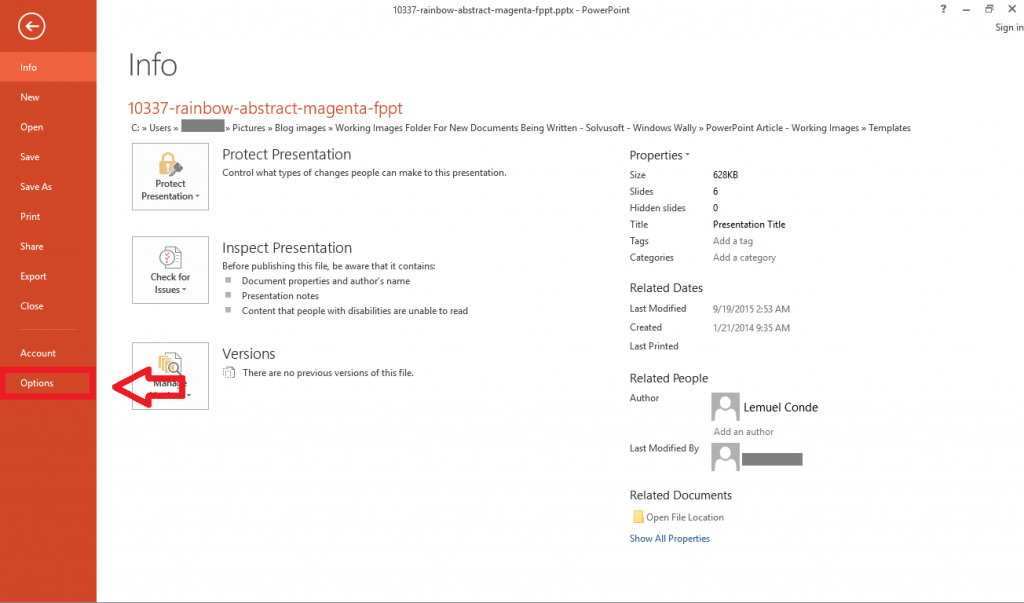1024x603 pixels.
Task: Click the back arrow to exit Backstage view
Action: (31, 26)
